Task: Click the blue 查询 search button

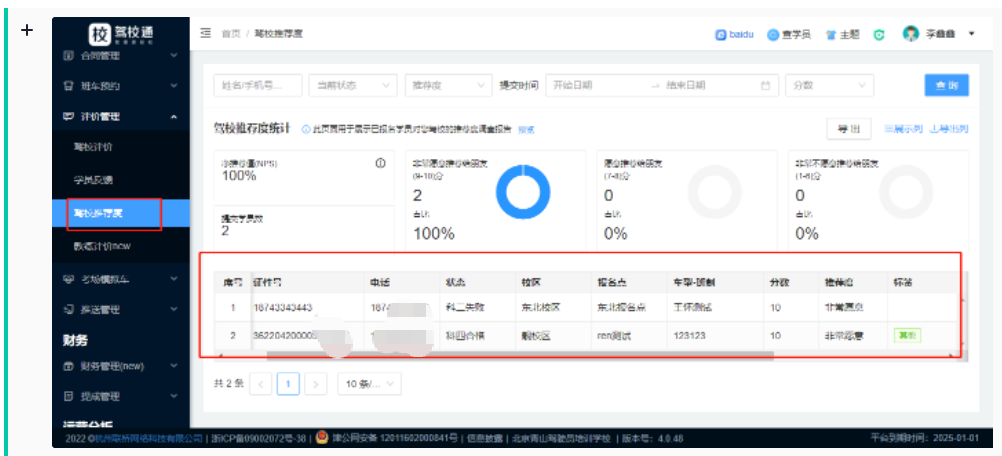Action: 946,86
